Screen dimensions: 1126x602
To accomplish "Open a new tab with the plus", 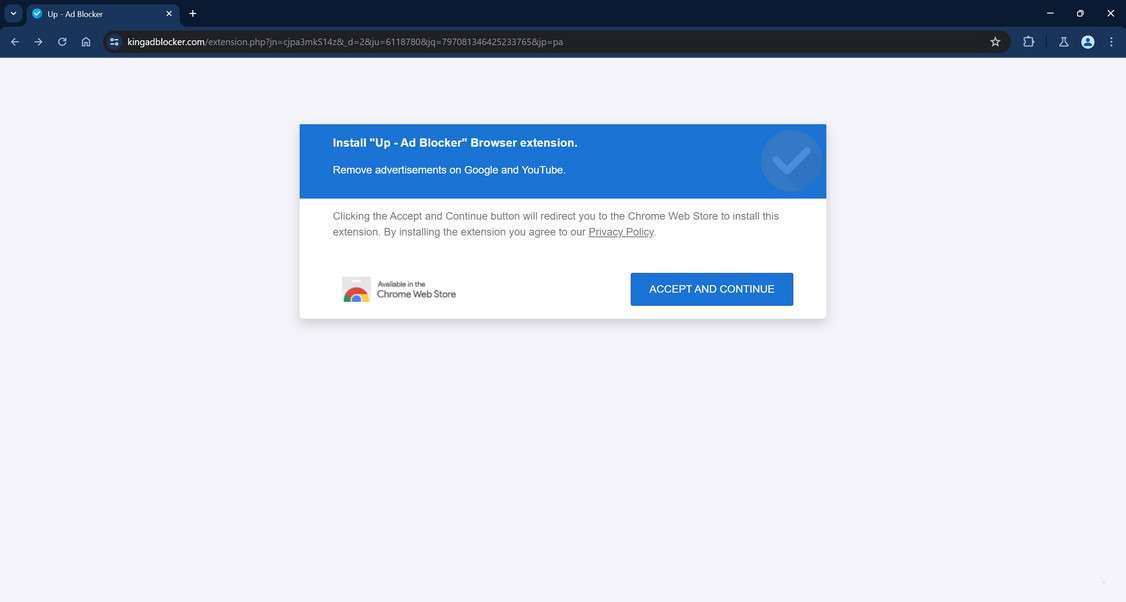I will tap(192, 13).
